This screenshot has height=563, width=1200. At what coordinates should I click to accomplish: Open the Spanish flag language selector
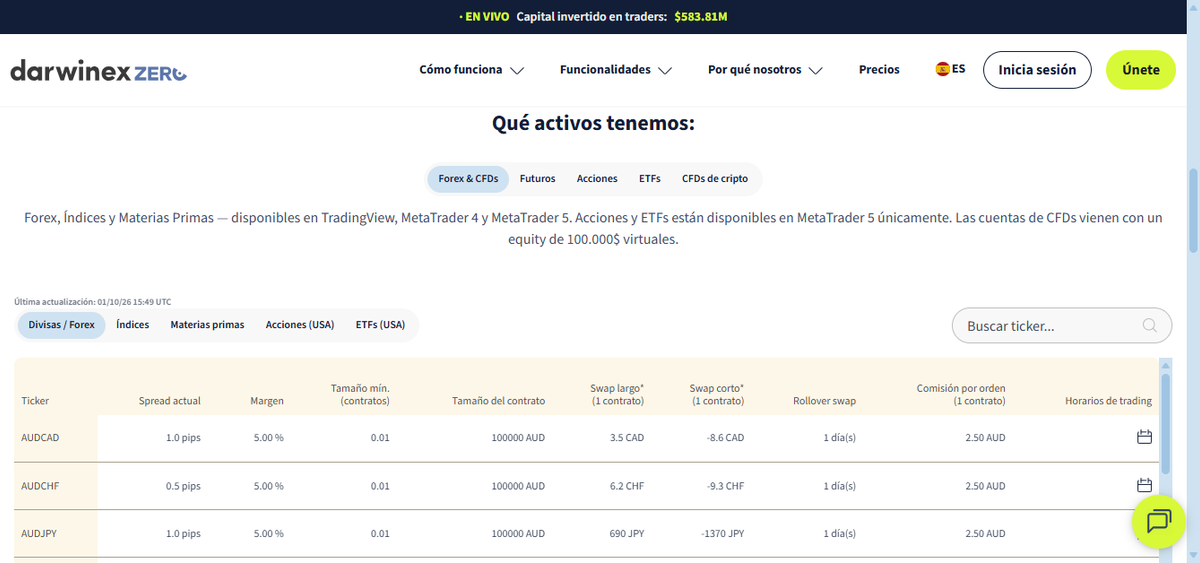(x=950, y=69)
